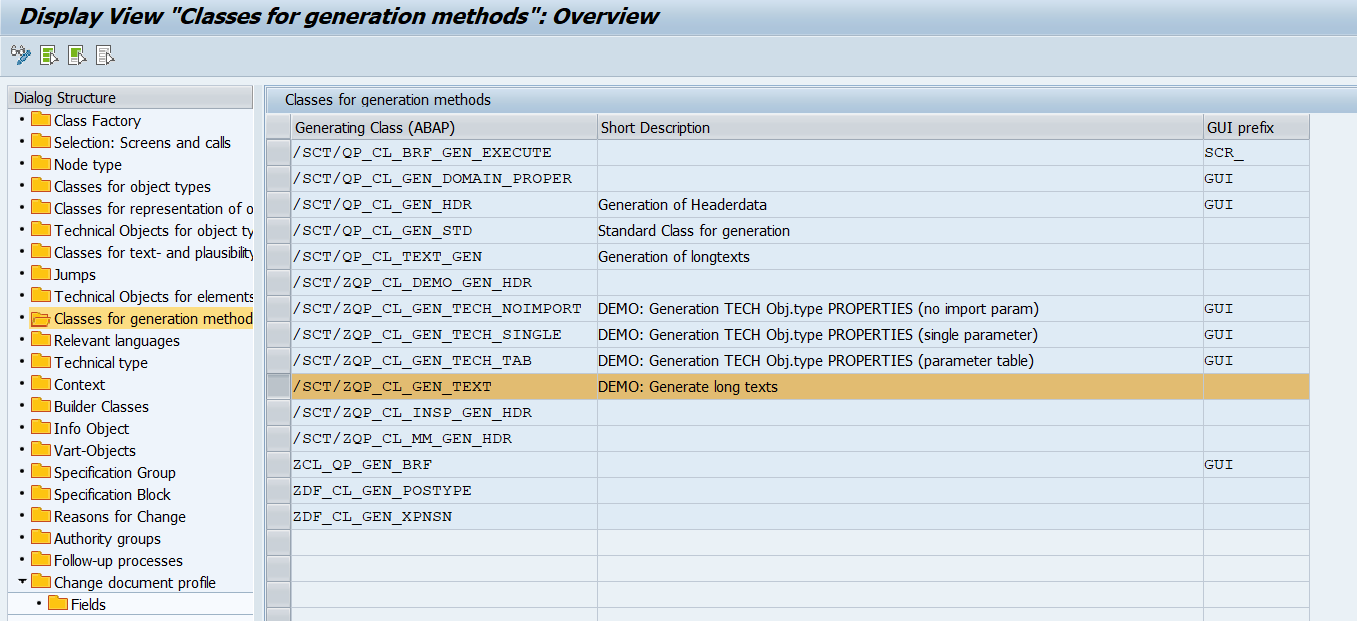Click the Deselect All toolbar icon
Viewport: 1357px width, 621px height.
pyautogui.click(x=105, y=55)
